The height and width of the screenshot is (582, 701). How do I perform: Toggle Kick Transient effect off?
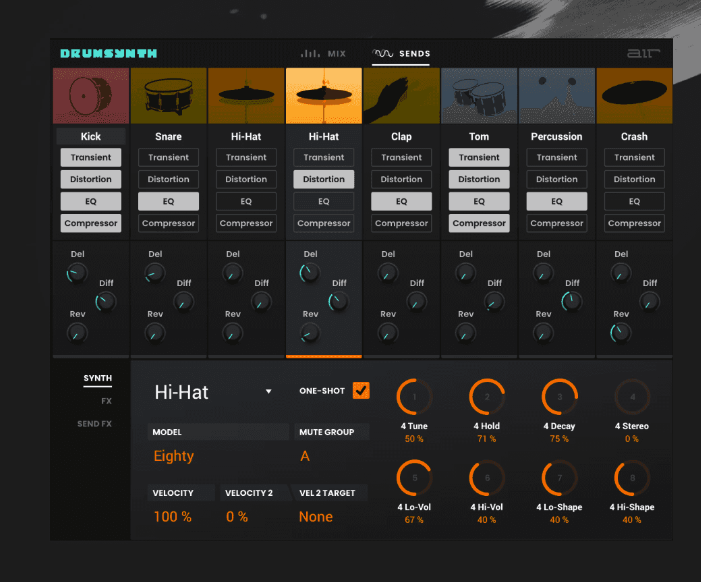[x=91, y=157]
